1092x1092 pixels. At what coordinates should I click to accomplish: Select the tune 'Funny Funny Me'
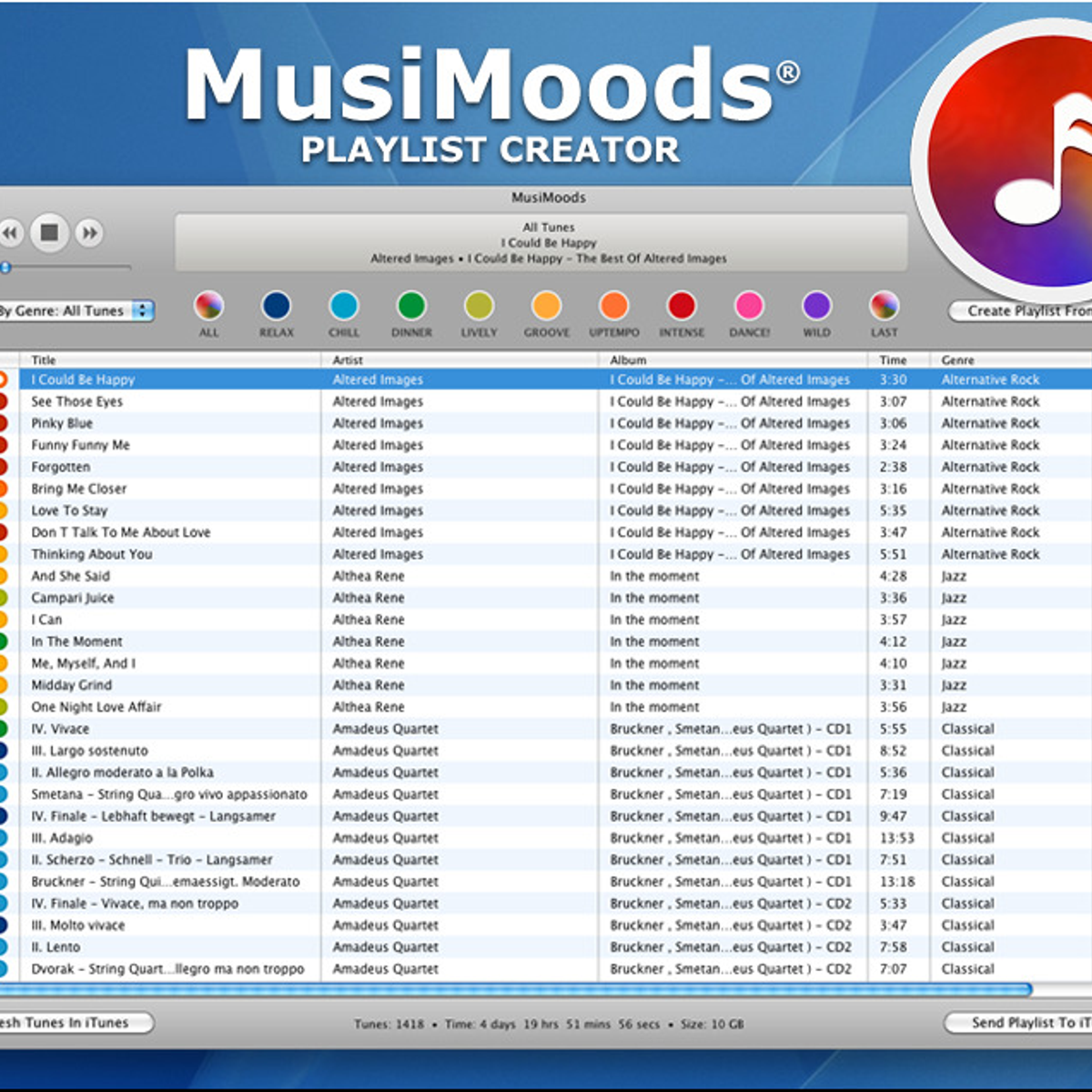(x=546, y=445)
